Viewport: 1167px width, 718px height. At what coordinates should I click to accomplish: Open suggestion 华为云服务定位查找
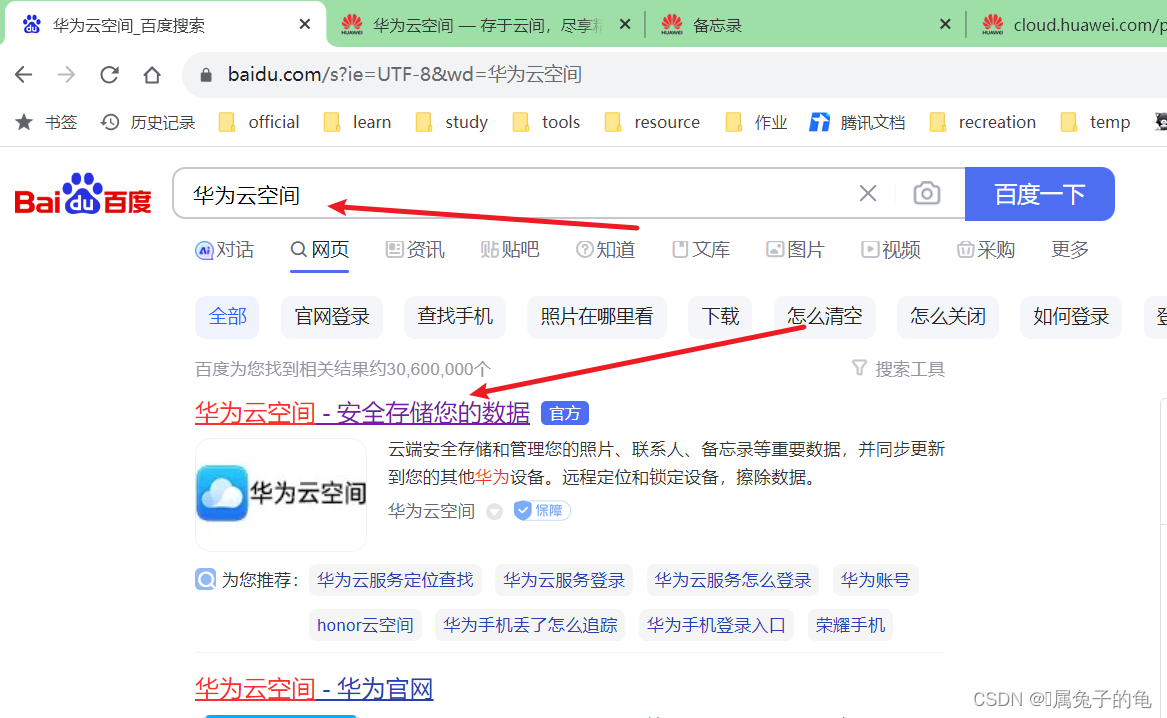point(395,580)
